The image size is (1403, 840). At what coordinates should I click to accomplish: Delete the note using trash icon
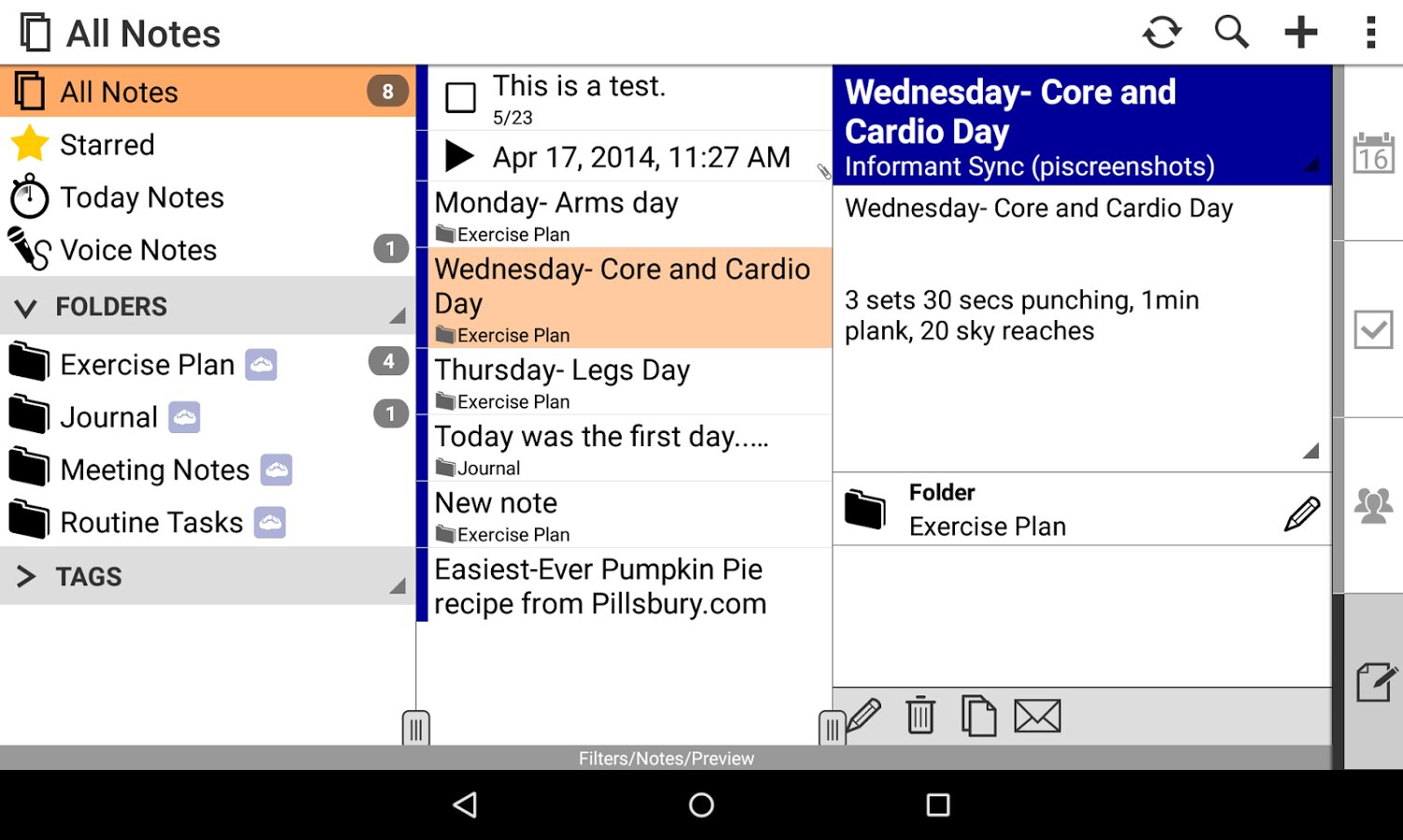pyautogui.click(x=920, y=716)
